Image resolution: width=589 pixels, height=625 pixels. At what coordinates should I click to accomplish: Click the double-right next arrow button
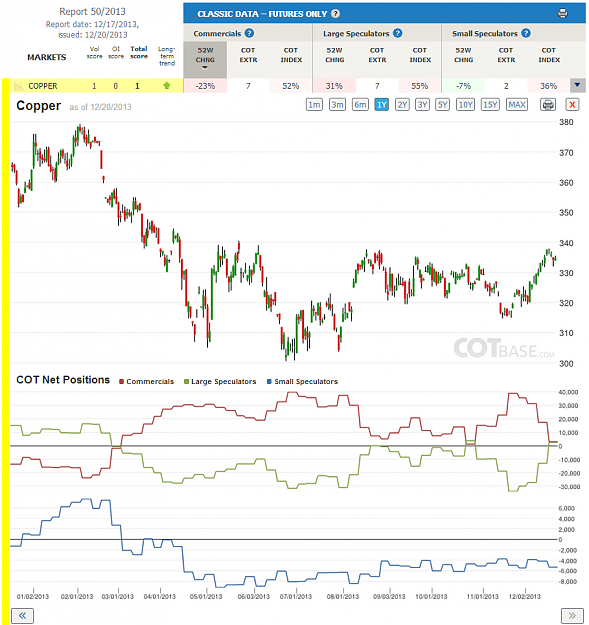pyautogui.click(x=572, y=615)
